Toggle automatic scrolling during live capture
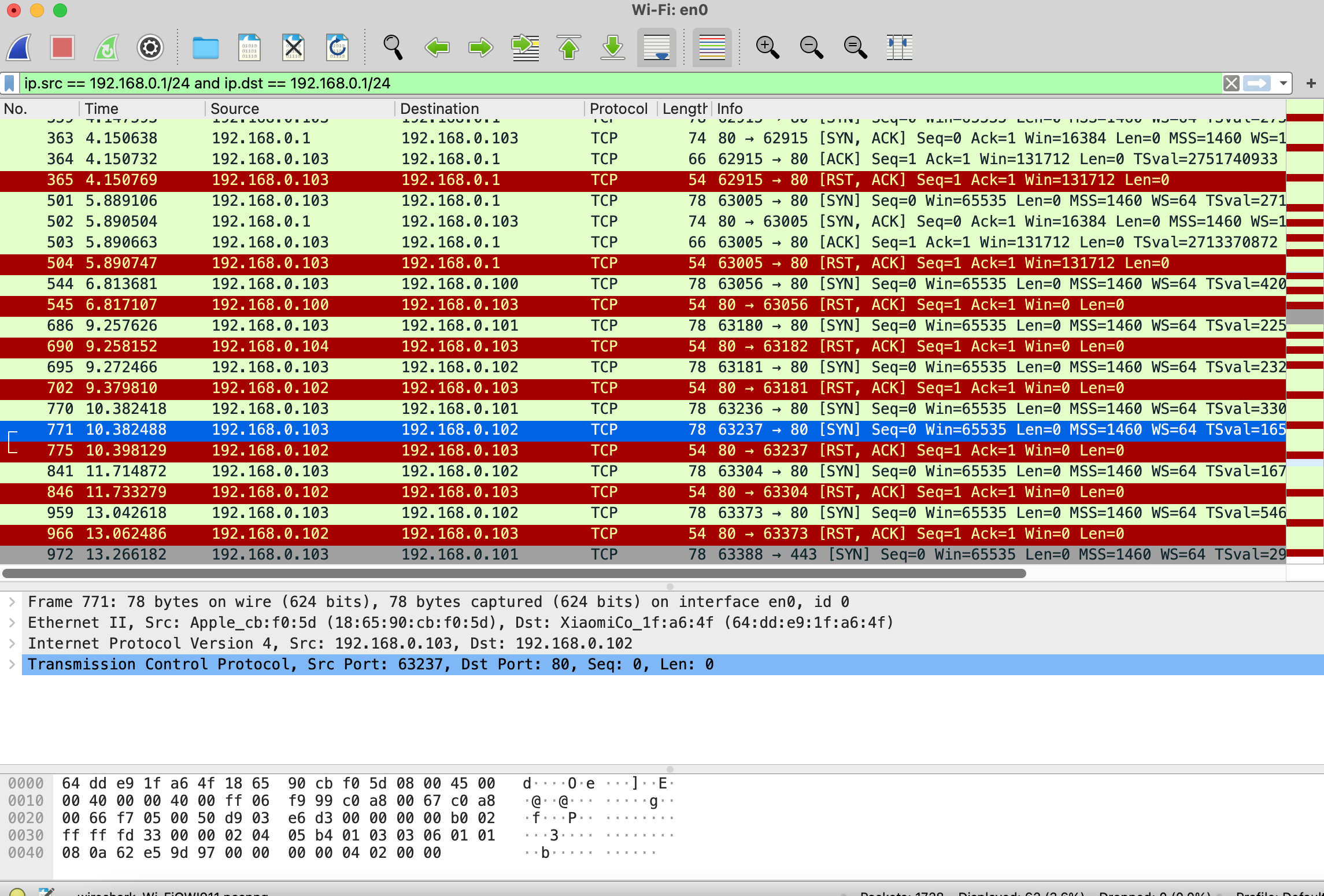1324x896 pixels. (x=656, y=47)
